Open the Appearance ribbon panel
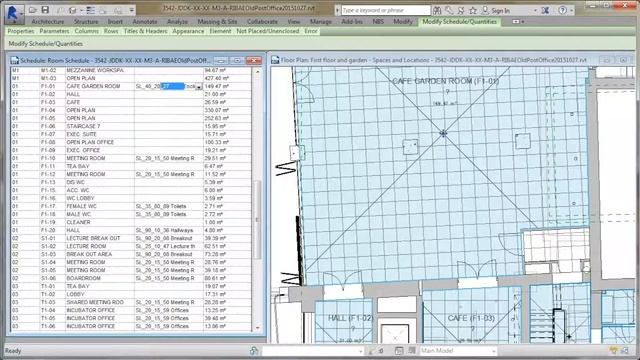The width and height of the screenshot is (640, 360). tap(188, 31)
